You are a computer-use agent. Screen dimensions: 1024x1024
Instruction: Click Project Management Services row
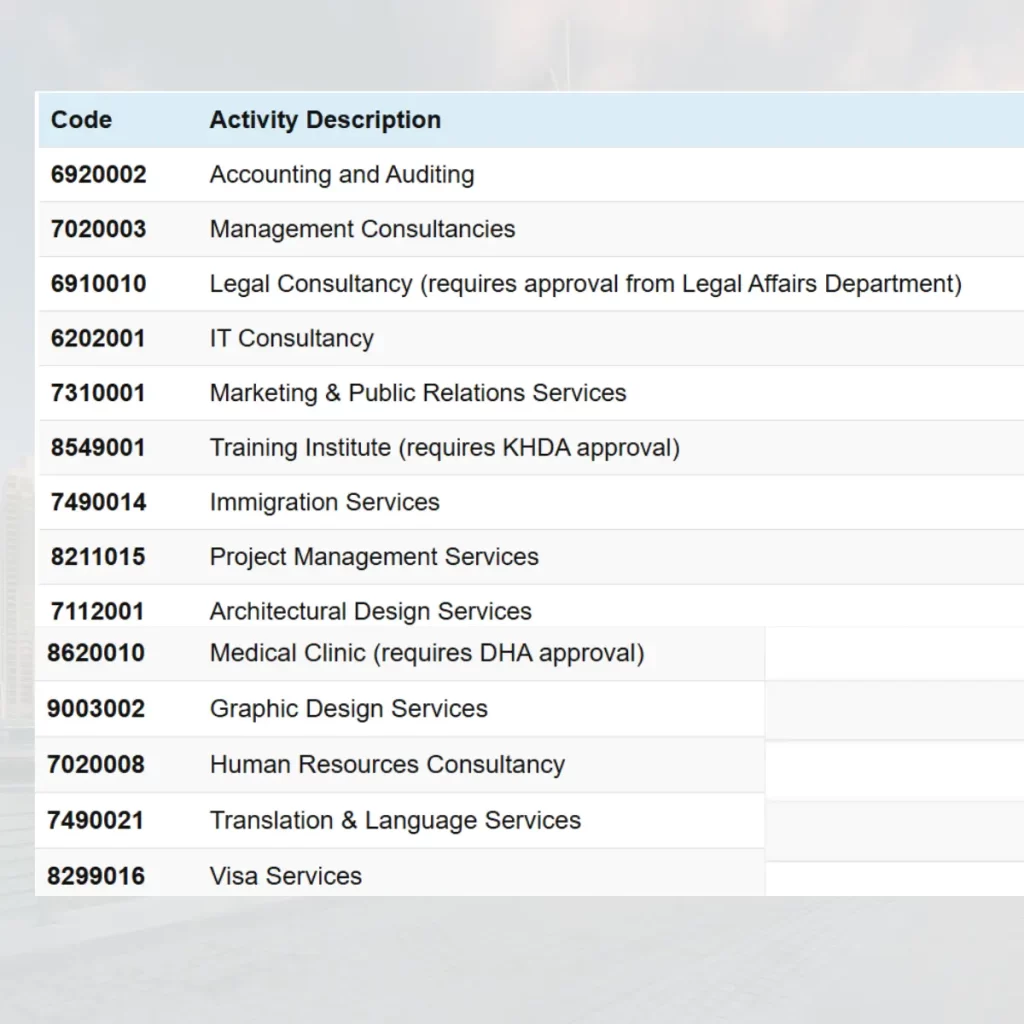pyautogui.click(x=374, y=557)
